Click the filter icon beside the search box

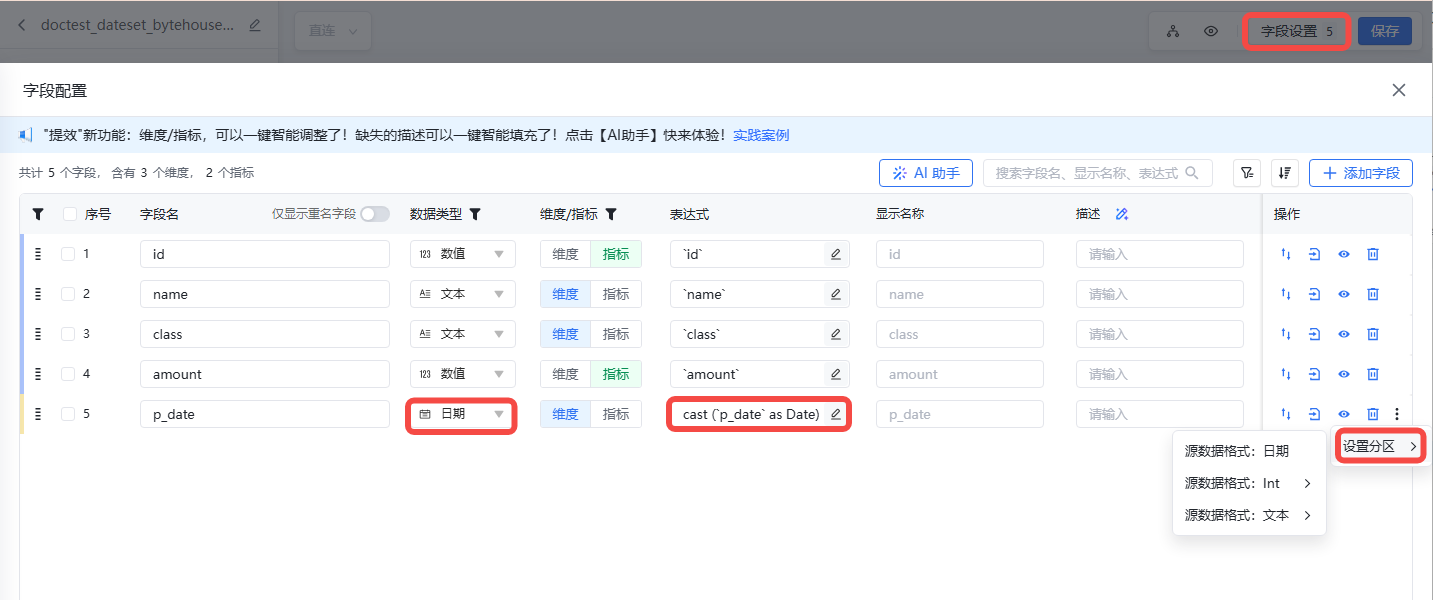[x=1246, y=173]
